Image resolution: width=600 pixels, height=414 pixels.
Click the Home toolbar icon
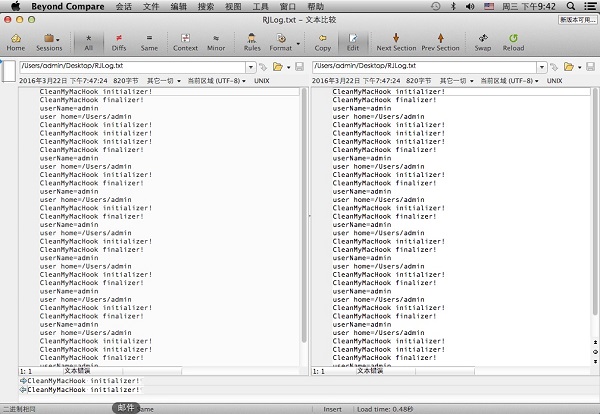16,41
